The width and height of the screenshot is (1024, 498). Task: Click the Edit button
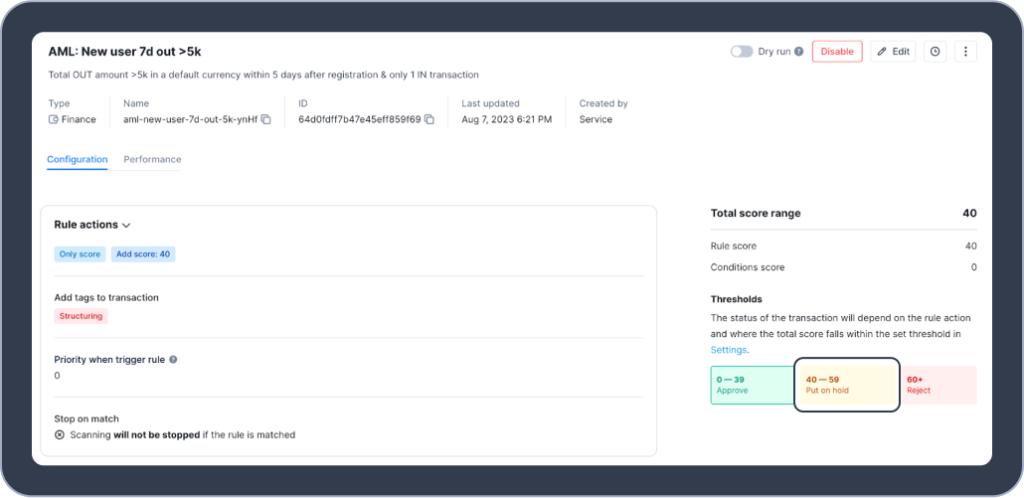[x=893, y=52]
